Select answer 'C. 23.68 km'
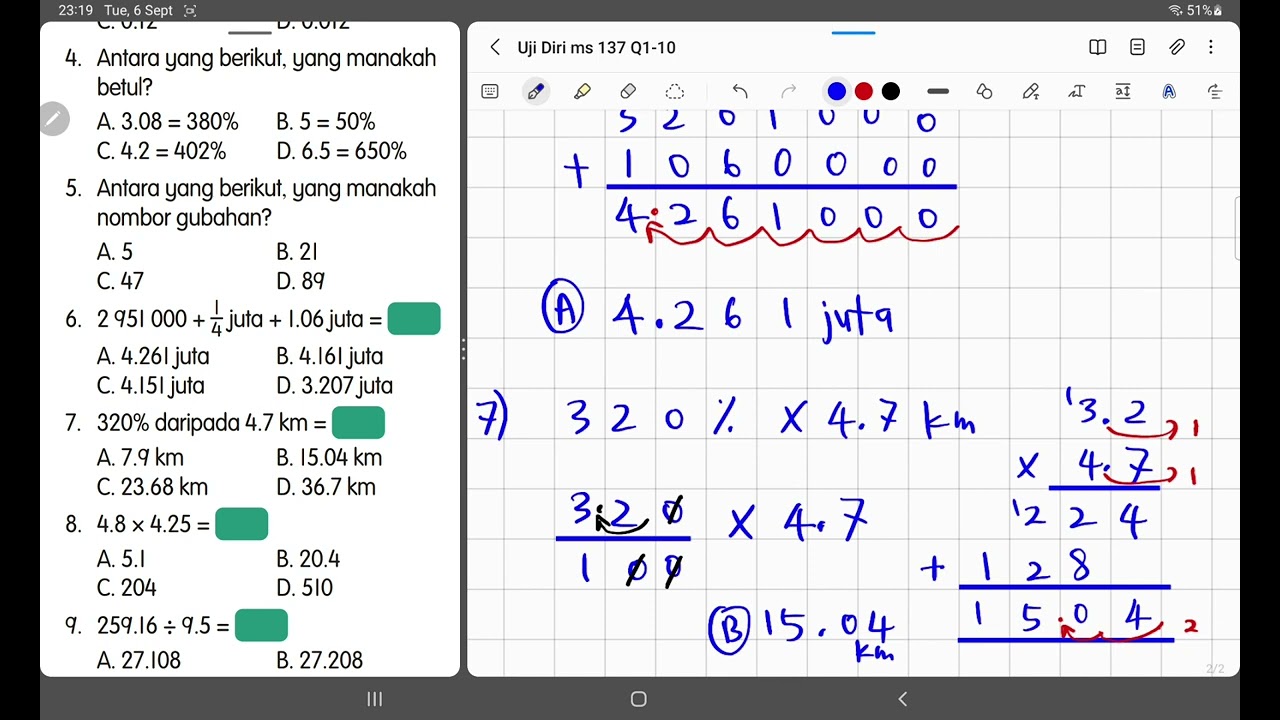 (152, 488)
